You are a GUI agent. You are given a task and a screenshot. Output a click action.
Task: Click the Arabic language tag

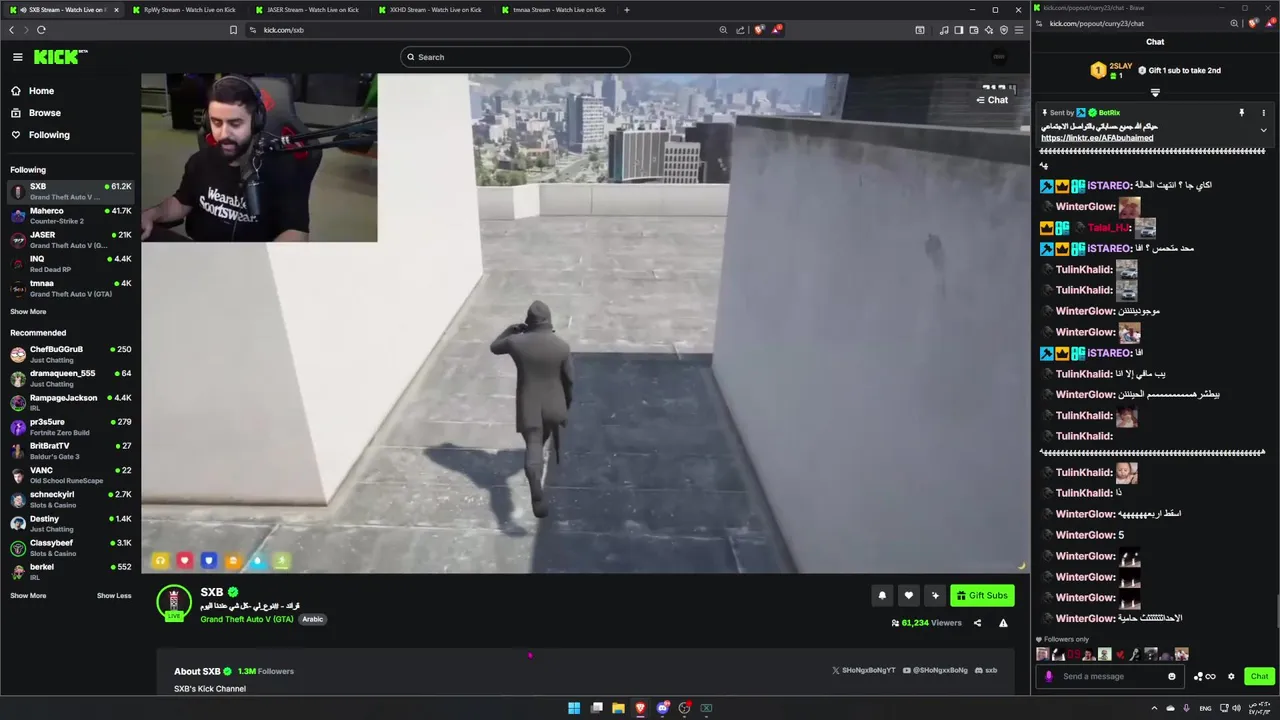tap(313, 619)
